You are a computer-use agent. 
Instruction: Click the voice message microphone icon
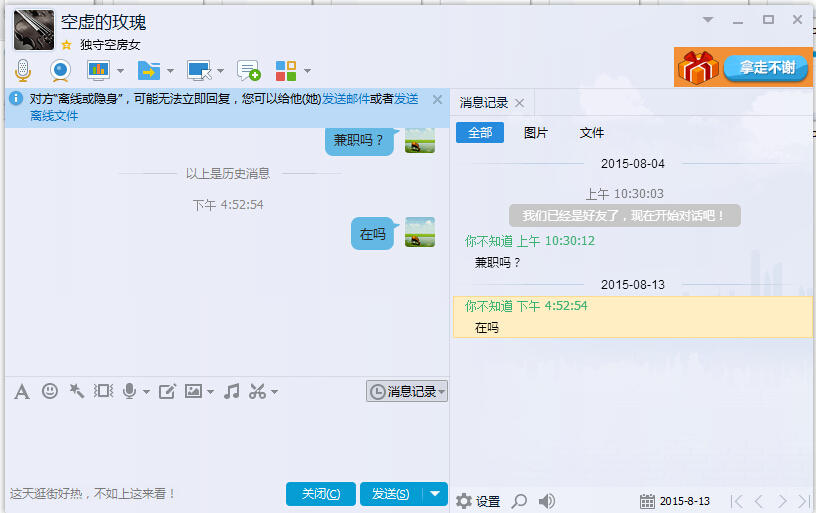130,391
